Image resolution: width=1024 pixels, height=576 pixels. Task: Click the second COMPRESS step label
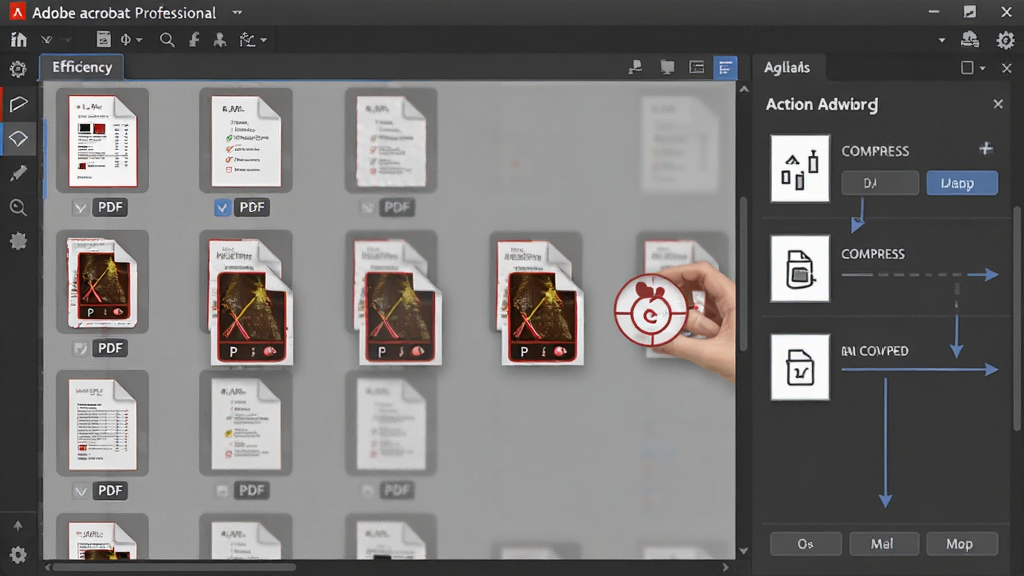click(872, 254)
